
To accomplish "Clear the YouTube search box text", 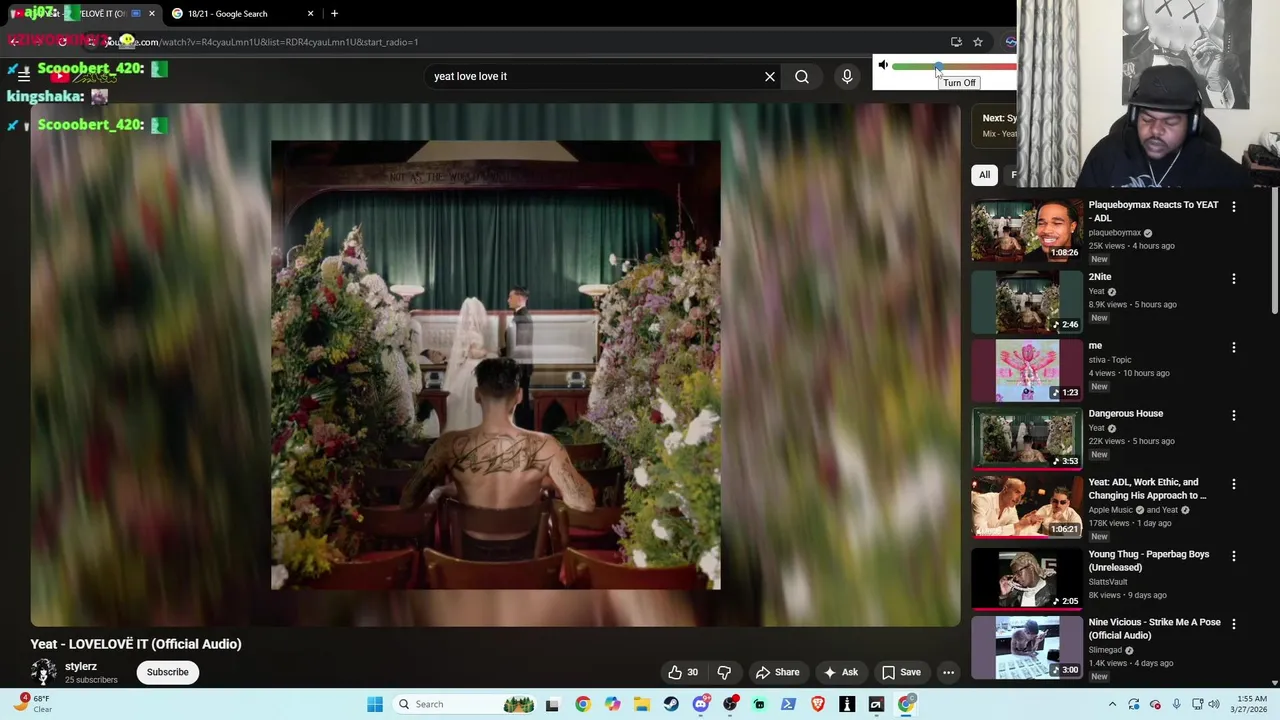I will pyautogui.click(x=770, y=76).
